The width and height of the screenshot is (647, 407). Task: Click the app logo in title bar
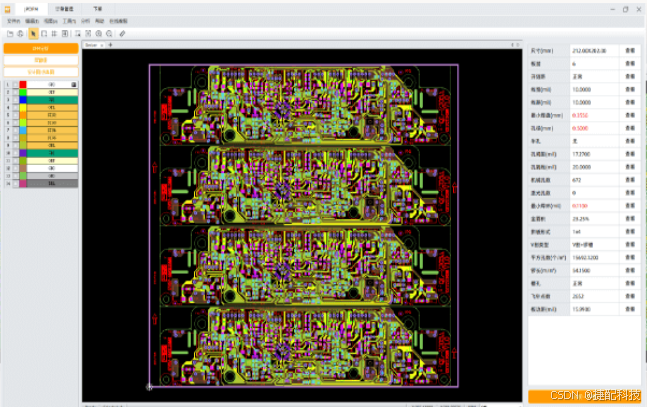click(7, 9)
